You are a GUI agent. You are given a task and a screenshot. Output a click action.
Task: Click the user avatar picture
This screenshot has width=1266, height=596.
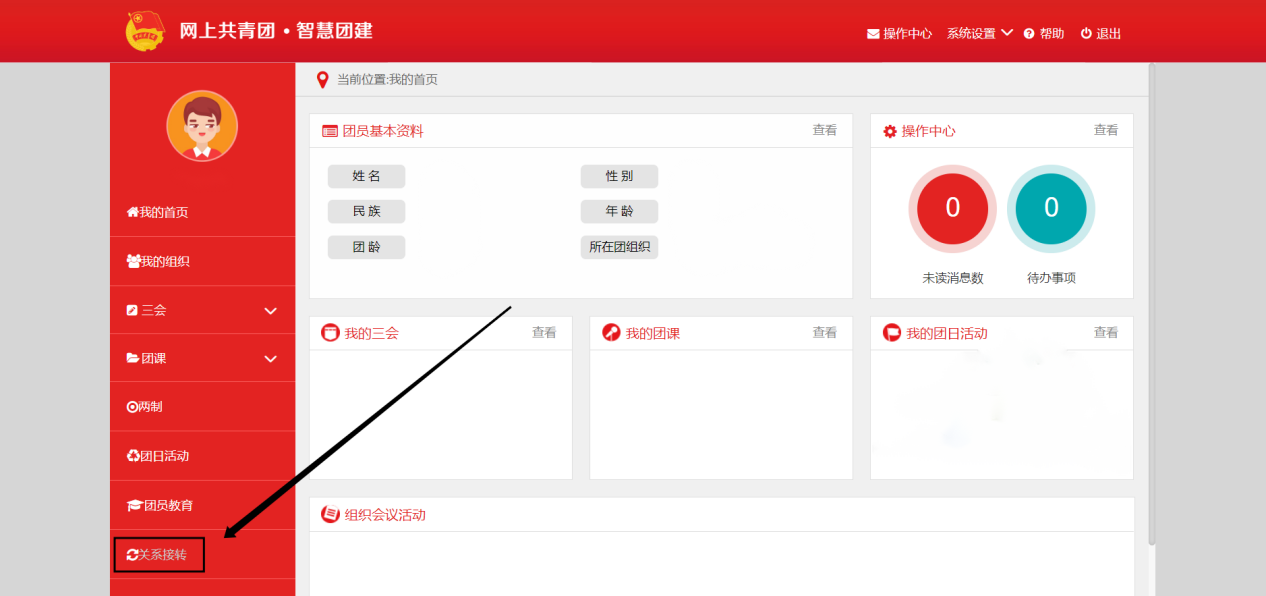click(x=202, y=126)
